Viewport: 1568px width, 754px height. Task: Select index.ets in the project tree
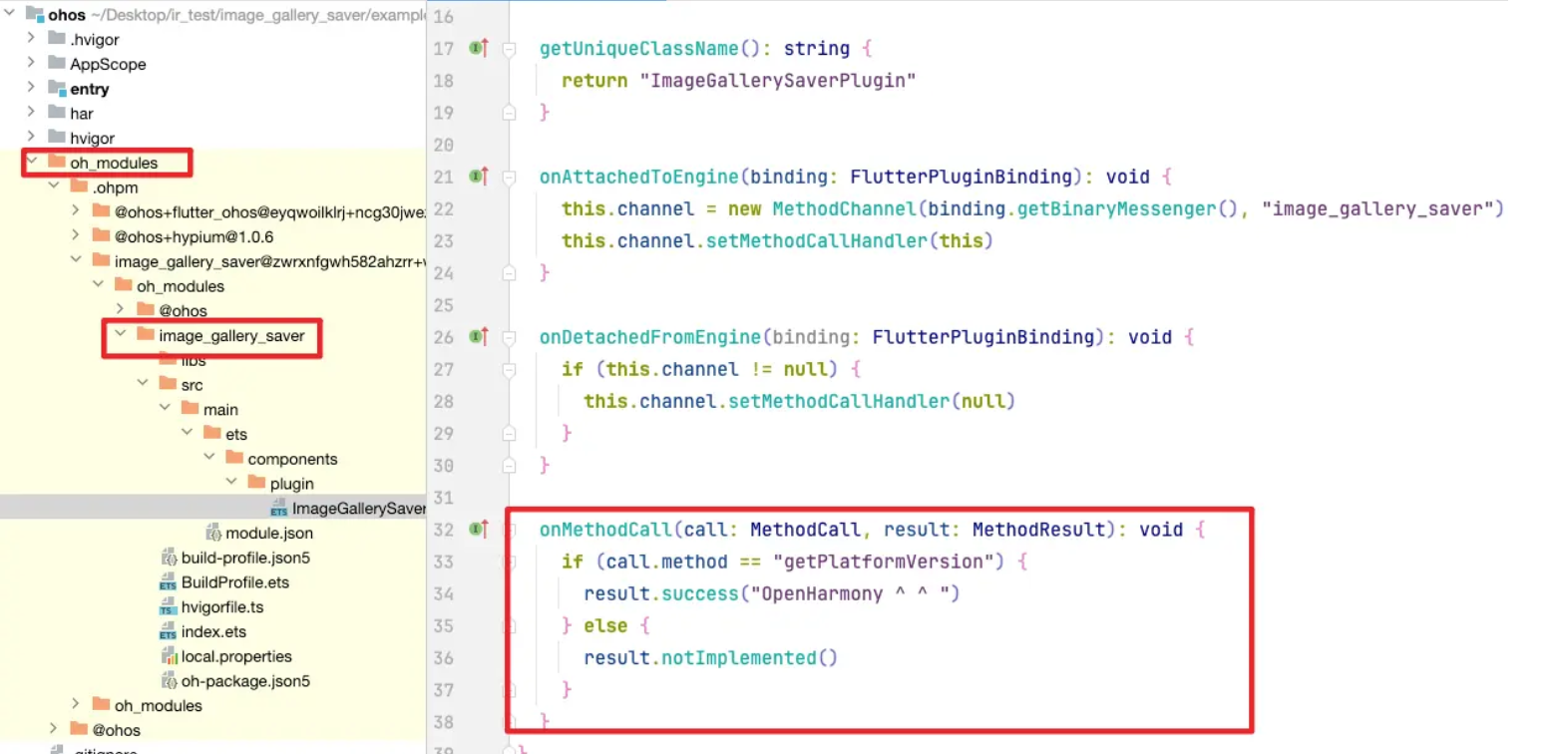(213, 631)
